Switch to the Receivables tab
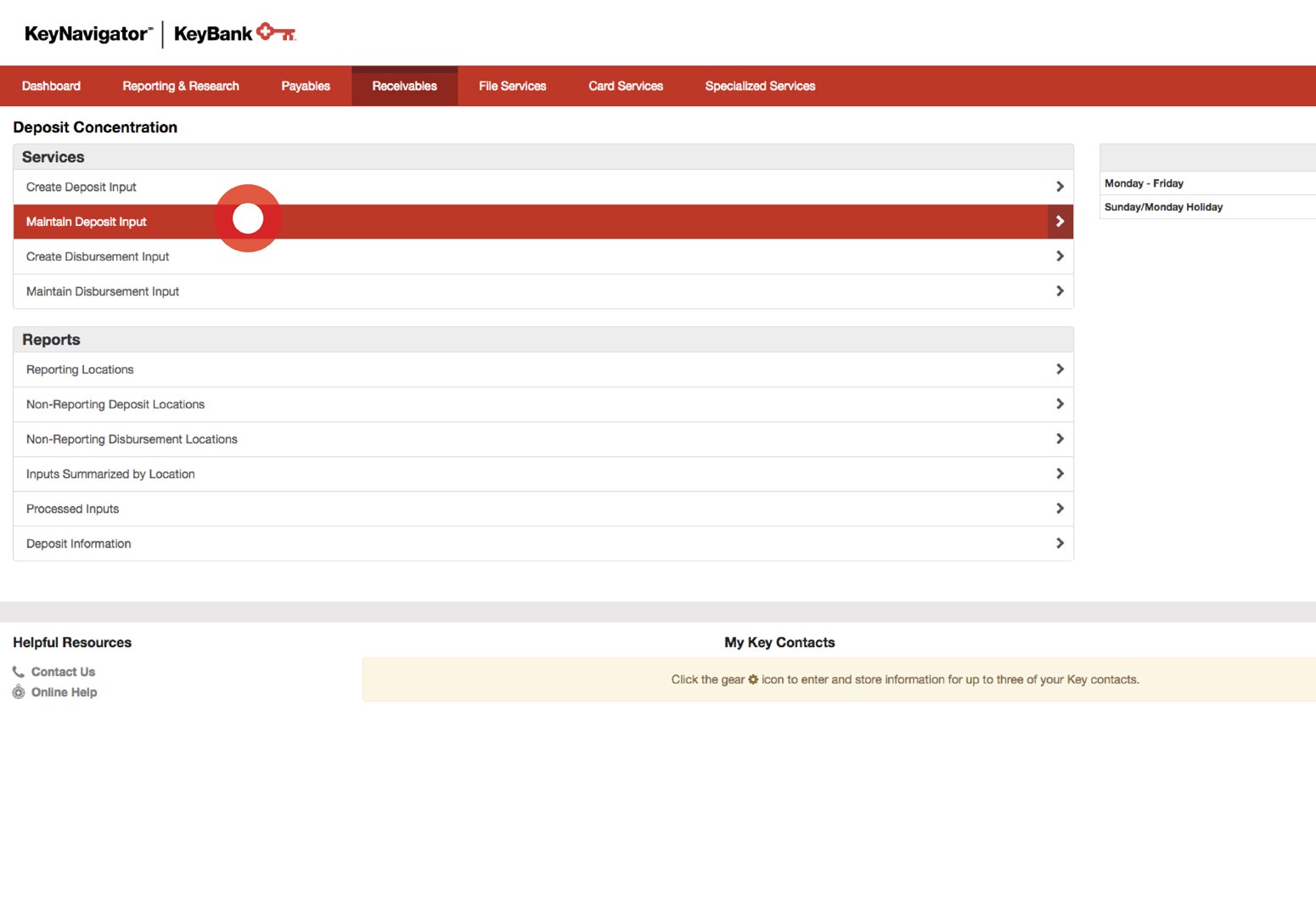Viewport: 1316px width, 923px height. (x=404, y=85)
